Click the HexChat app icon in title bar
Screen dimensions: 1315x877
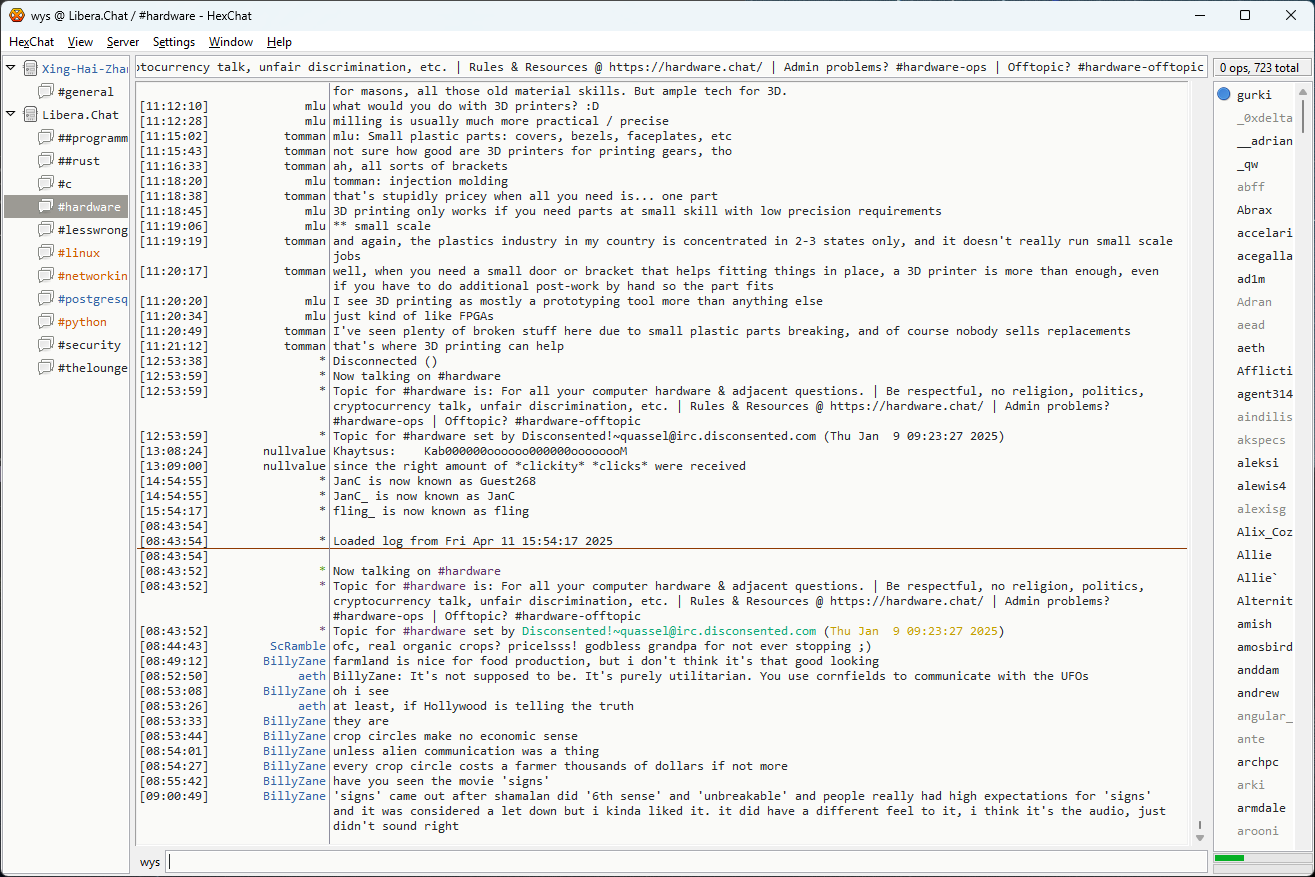[x=16, y=15]
